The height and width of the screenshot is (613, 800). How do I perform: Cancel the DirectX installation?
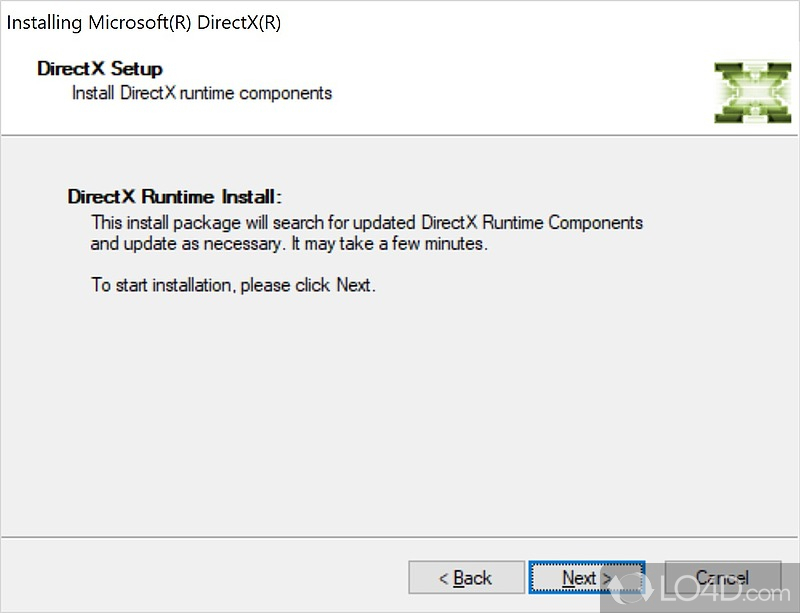coord(722,578)
